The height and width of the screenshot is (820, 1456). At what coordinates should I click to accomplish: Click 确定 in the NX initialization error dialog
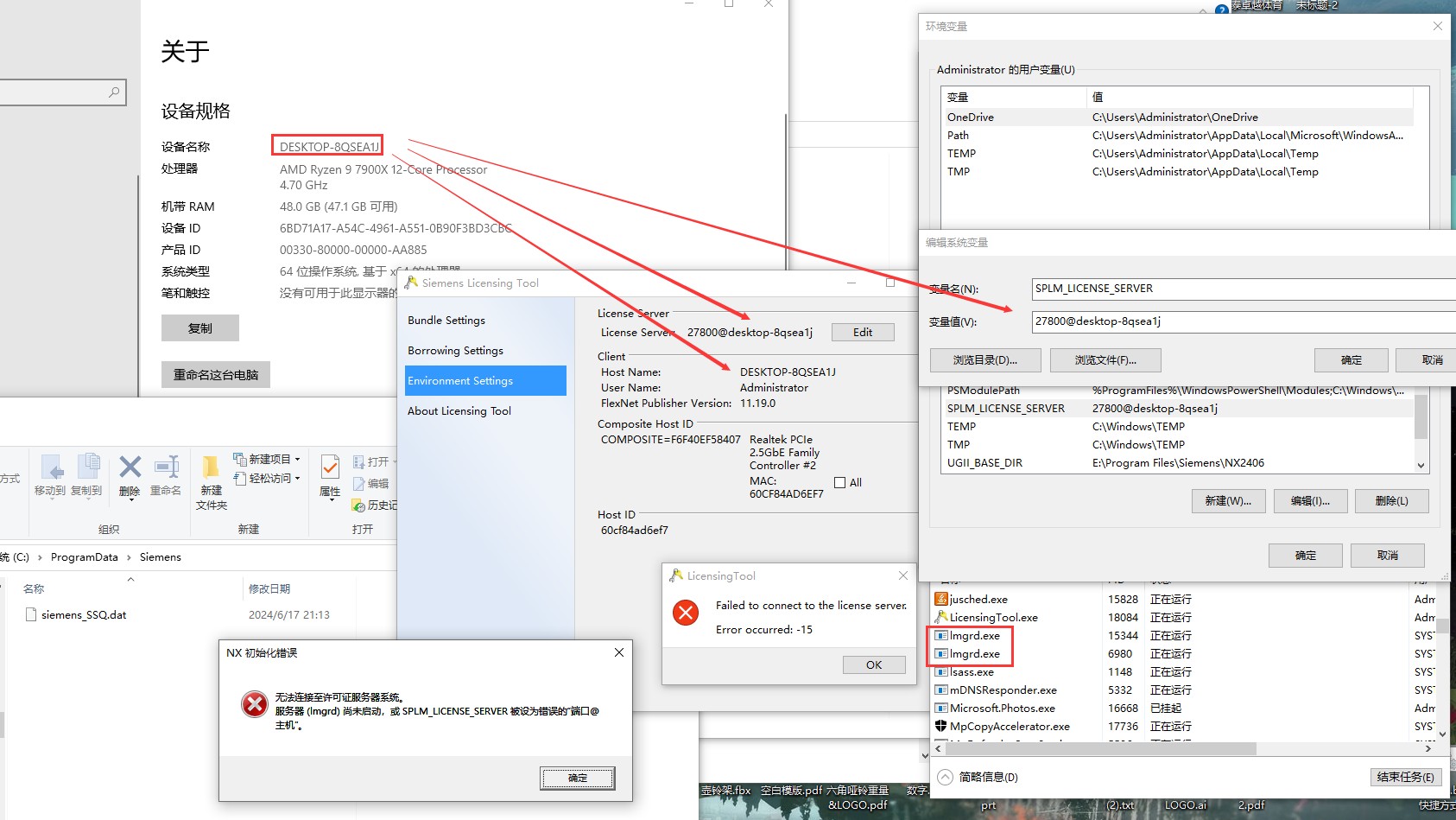[x=578, y=779]
